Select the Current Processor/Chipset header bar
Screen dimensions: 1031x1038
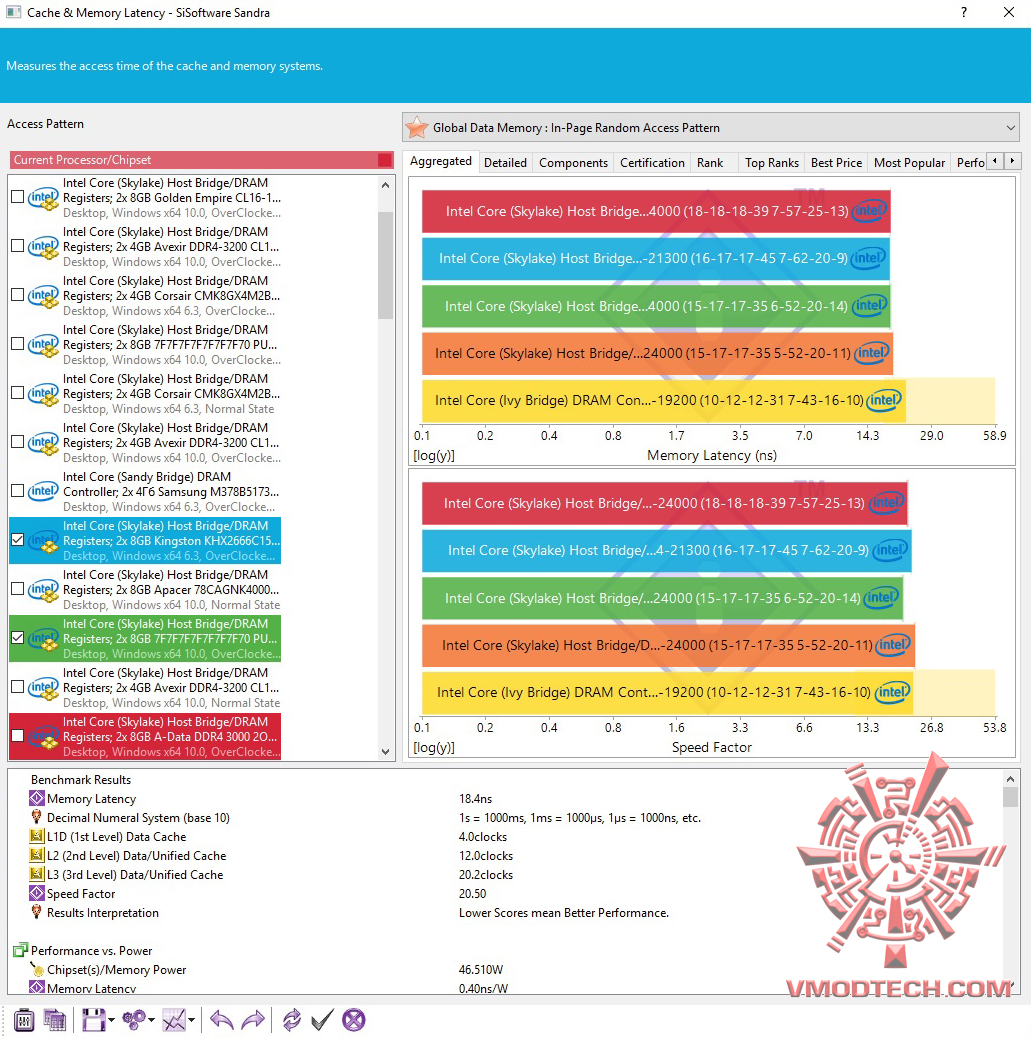pyautogui.click(x=201, y=160)
